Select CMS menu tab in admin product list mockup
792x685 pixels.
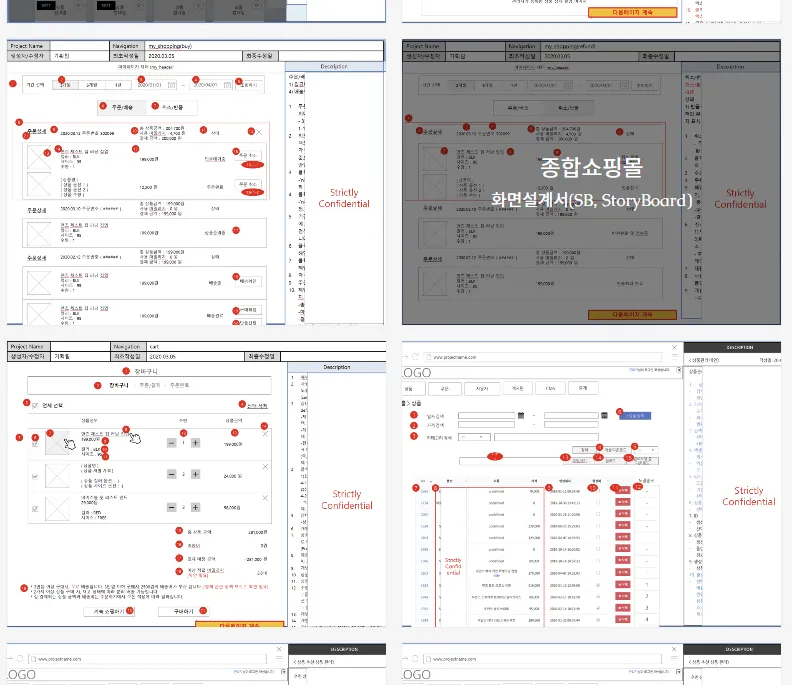click(551, 388)
